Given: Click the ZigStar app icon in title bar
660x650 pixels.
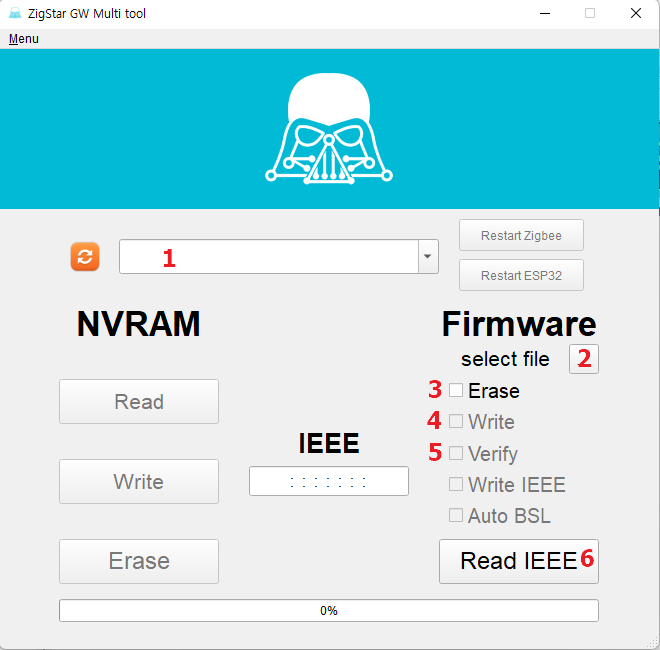Looking at the screenshot, I should (x=15, y=13).
